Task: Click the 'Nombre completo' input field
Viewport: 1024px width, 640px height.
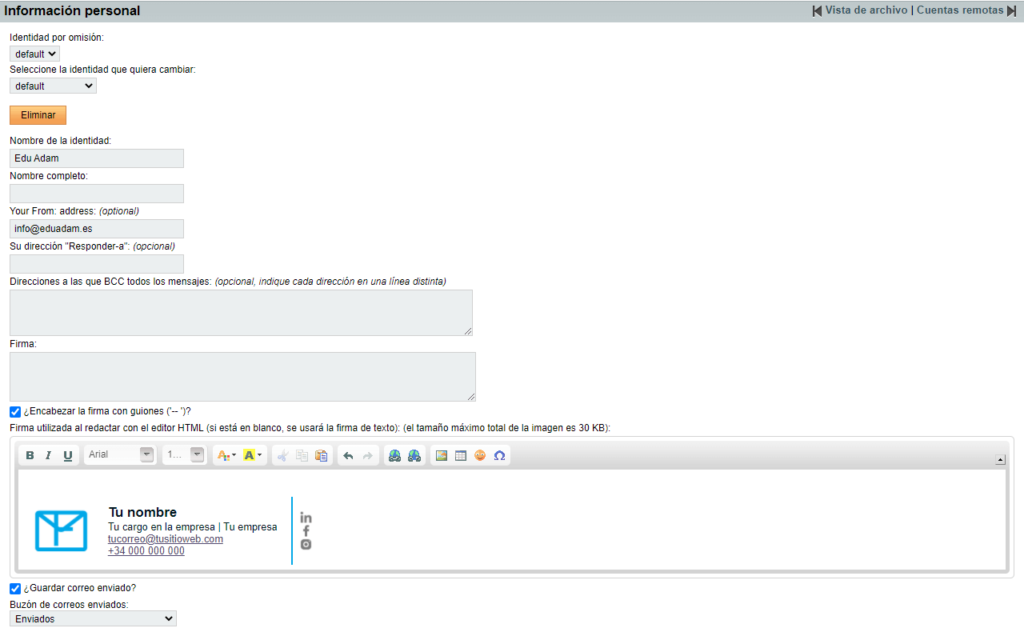Action: (97, 193)
